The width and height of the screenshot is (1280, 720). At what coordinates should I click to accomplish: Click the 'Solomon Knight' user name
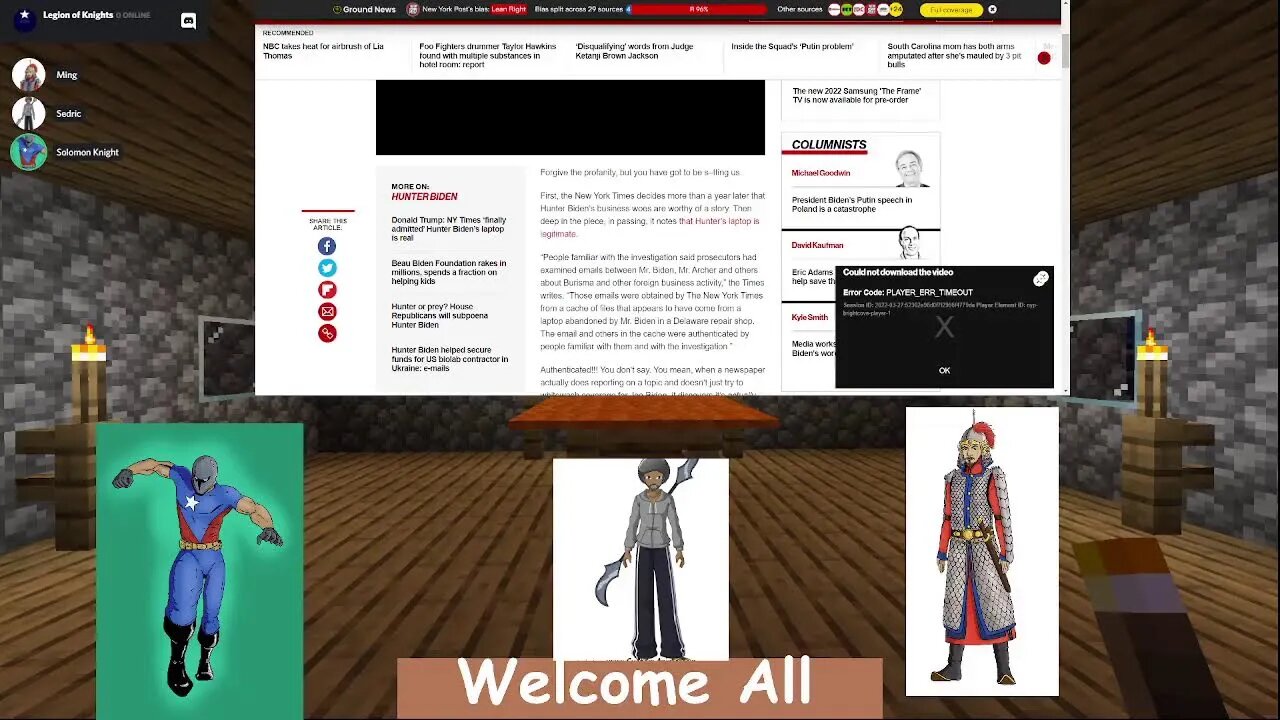tap(88, 152)
